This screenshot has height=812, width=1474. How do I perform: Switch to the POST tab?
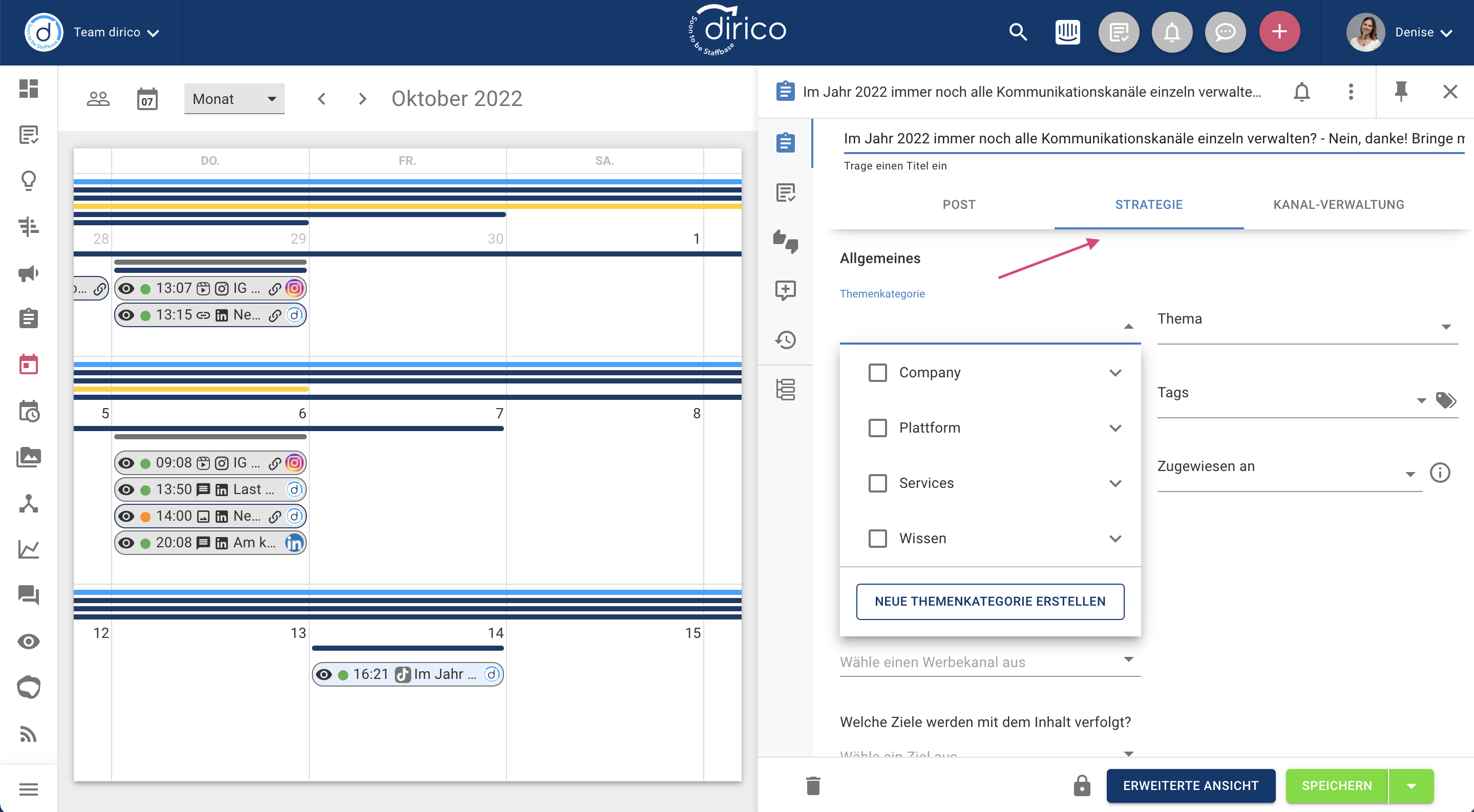point(959,205)
